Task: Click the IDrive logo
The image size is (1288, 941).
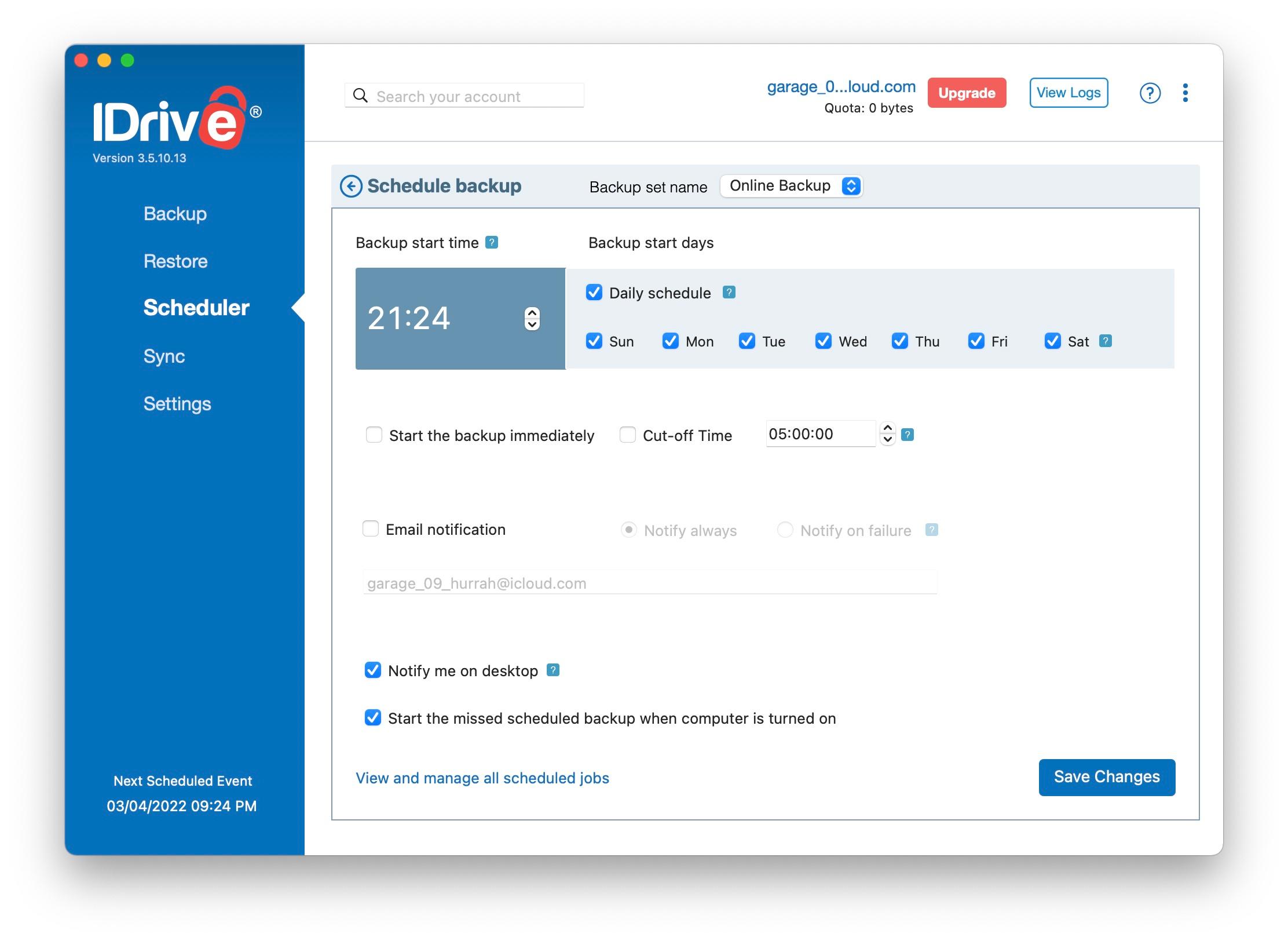Action: 176,118
